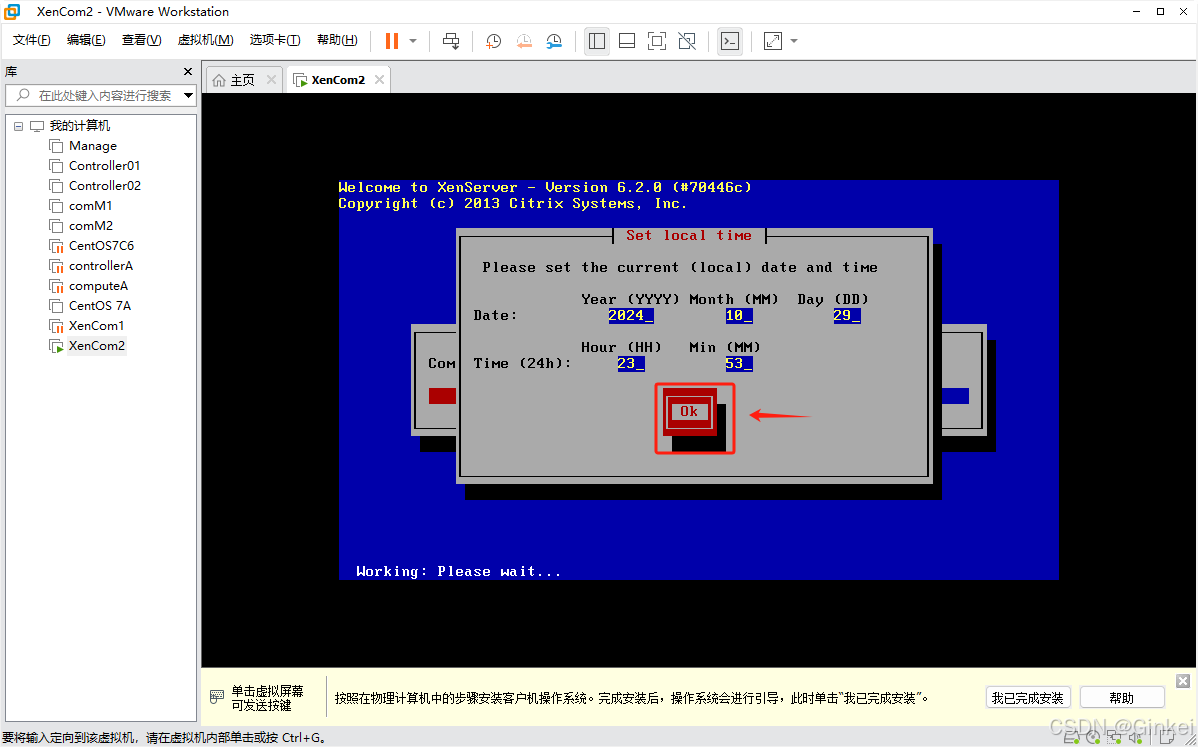Enter Unity mode from the toolbar
Image resolution: width=1198 pixels, height=747 pixels.
point(687,40)
